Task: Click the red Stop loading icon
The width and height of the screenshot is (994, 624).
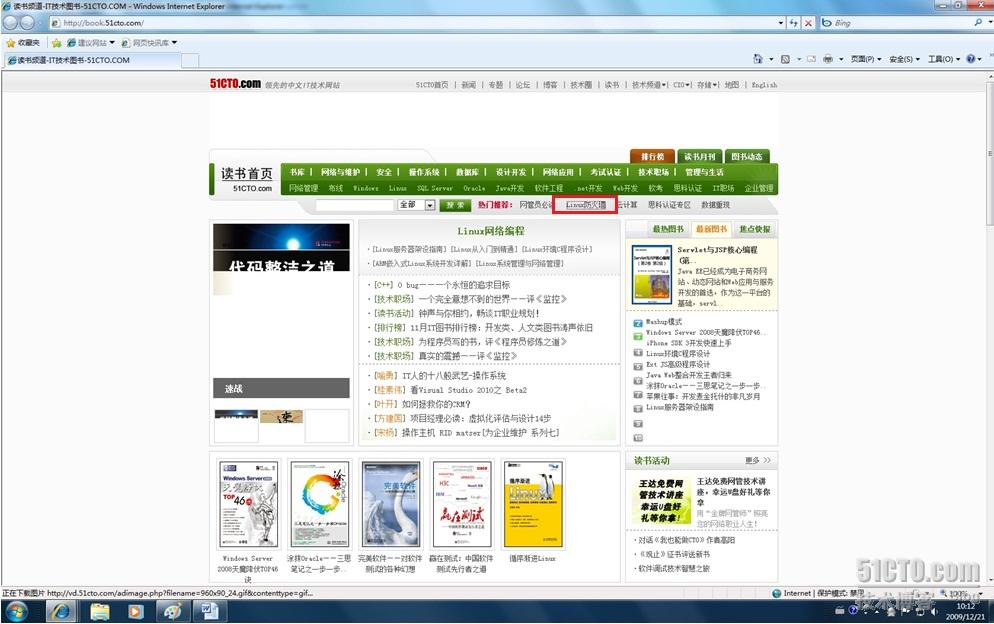Action: pyautogui.click(x=808, y=23)
